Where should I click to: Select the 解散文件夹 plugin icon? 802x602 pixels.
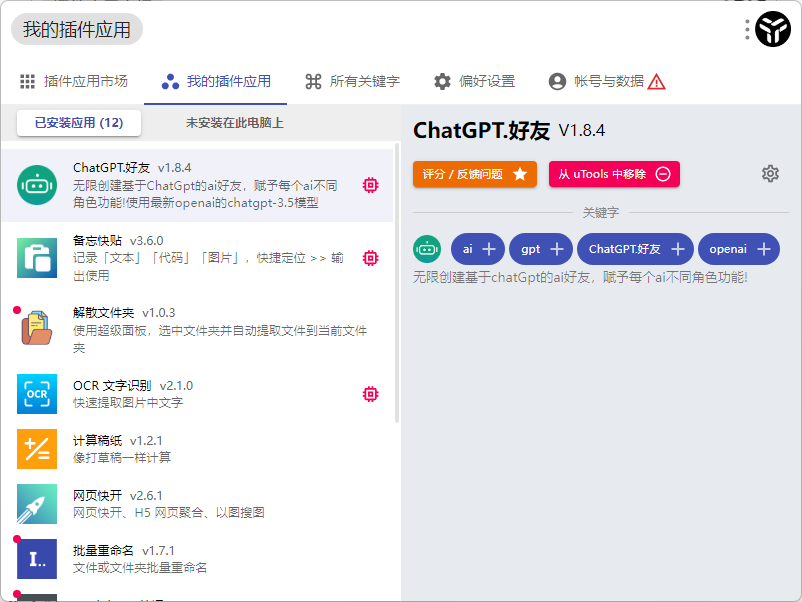coord(37,328)
